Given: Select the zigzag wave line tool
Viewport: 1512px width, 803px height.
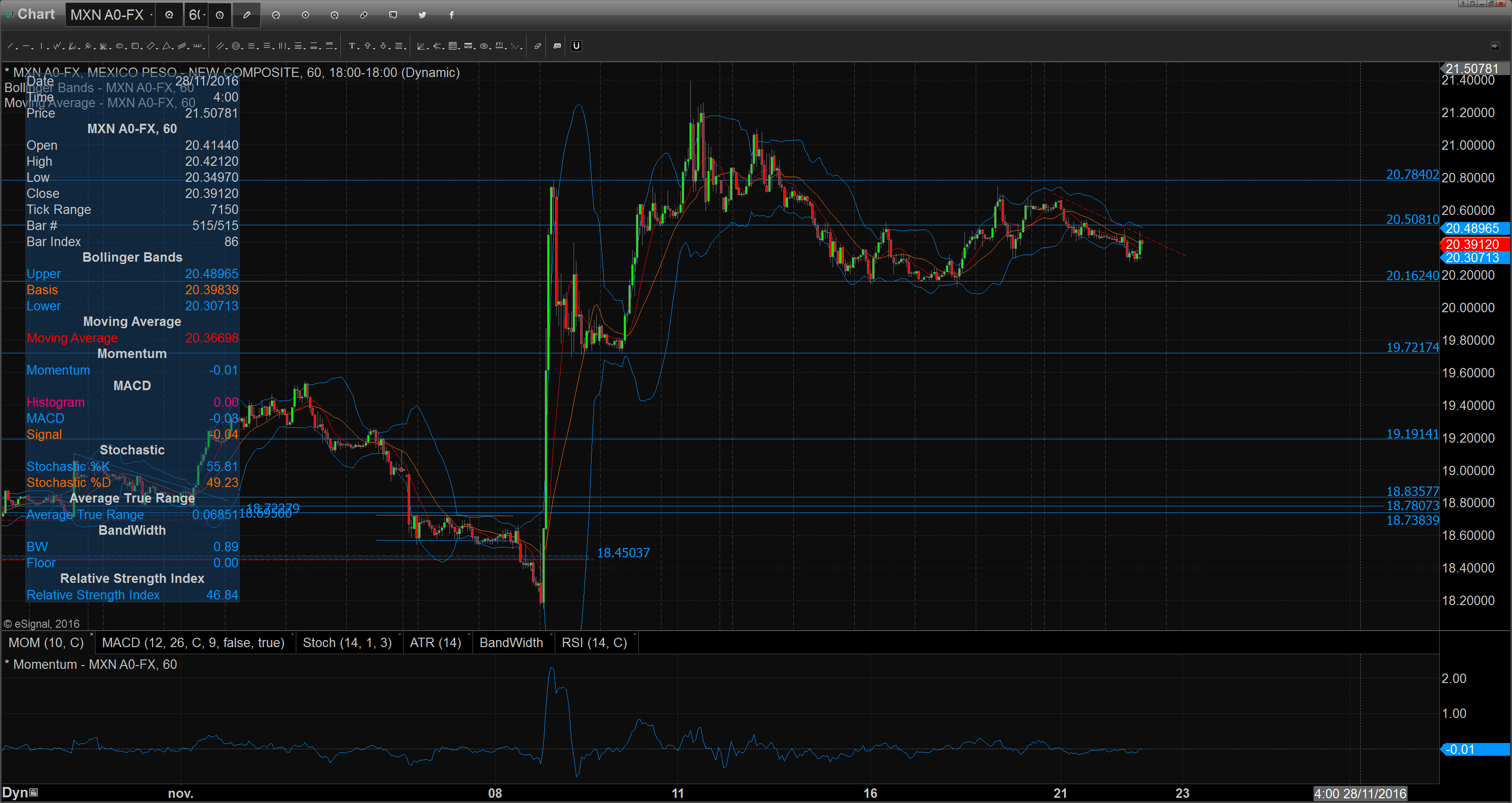Looking at the screenshot, I should pyautogui.click(x=57, y=46).
